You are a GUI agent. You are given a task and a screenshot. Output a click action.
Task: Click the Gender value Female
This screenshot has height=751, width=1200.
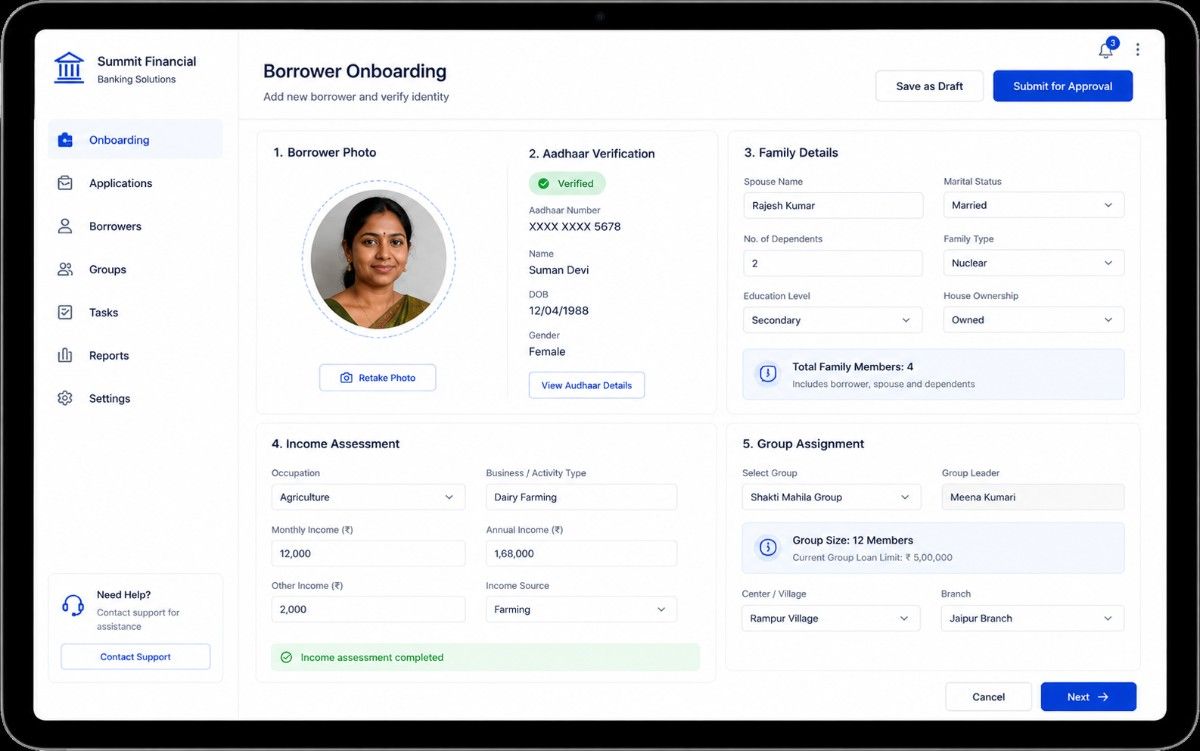pos(547,352)
